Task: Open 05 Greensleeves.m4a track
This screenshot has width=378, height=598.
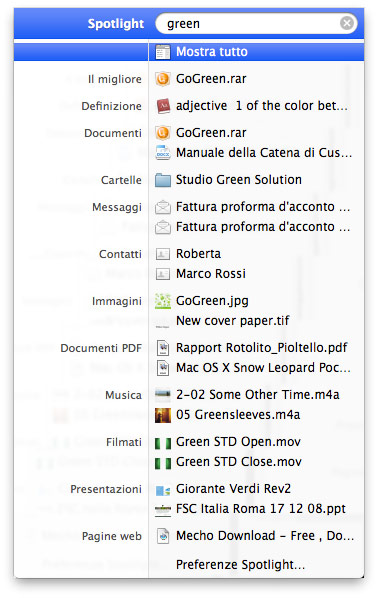Action: (x=238, y=415)
